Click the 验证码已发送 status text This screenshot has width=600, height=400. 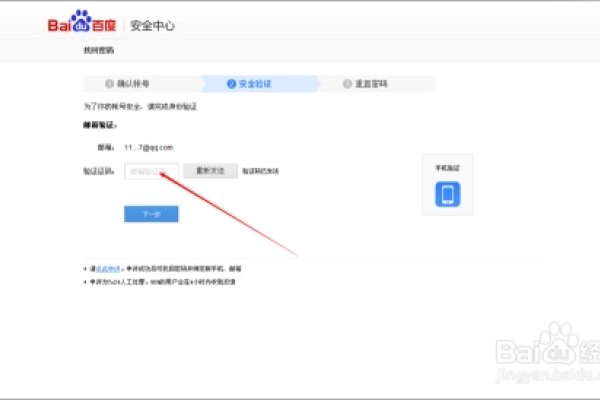tap(261, 171)
